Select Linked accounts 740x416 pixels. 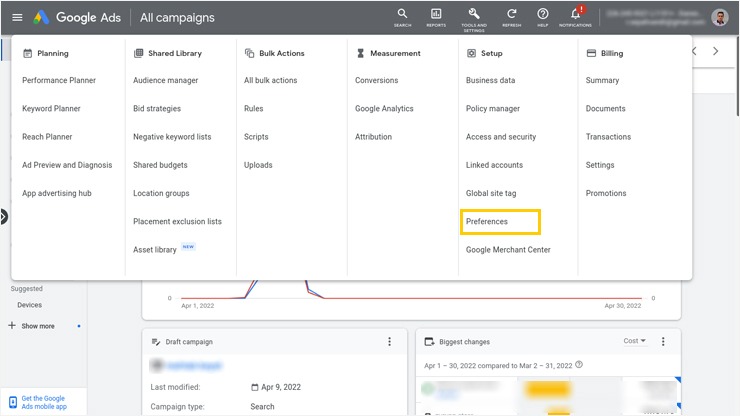point(494,165)
